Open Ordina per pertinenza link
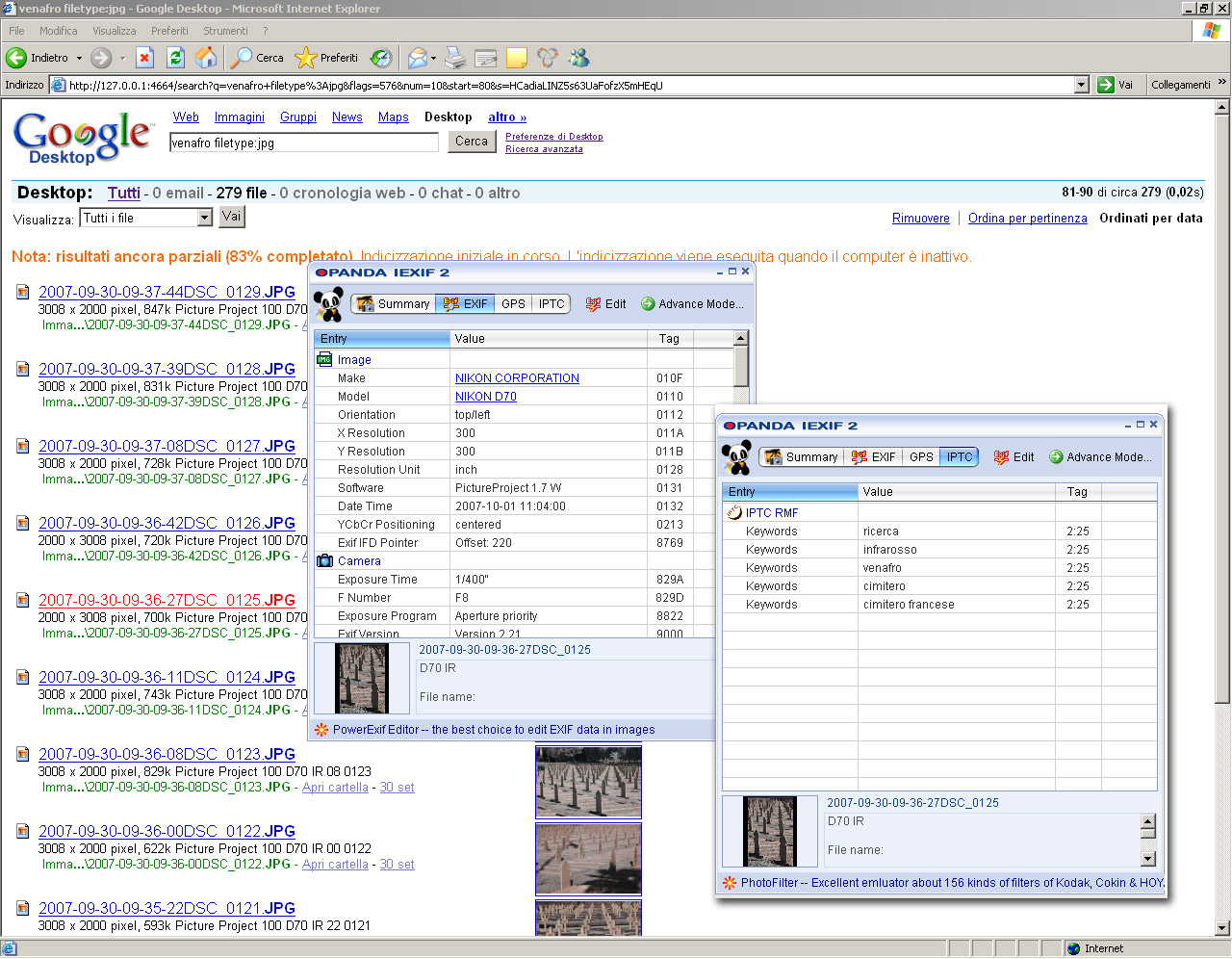1232x959 pixels. 1028,219
